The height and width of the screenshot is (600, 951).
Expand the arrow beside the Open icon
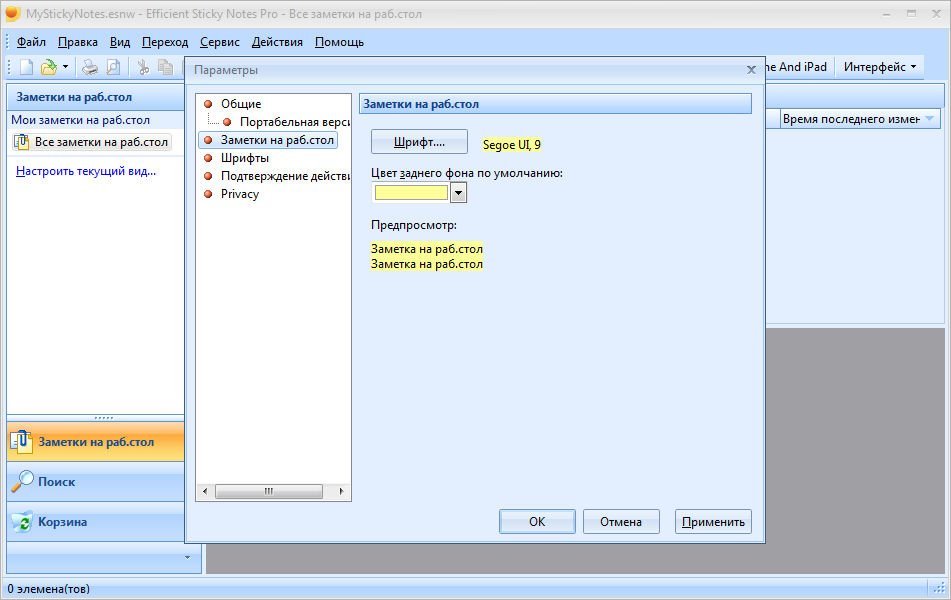click(66, 67)
